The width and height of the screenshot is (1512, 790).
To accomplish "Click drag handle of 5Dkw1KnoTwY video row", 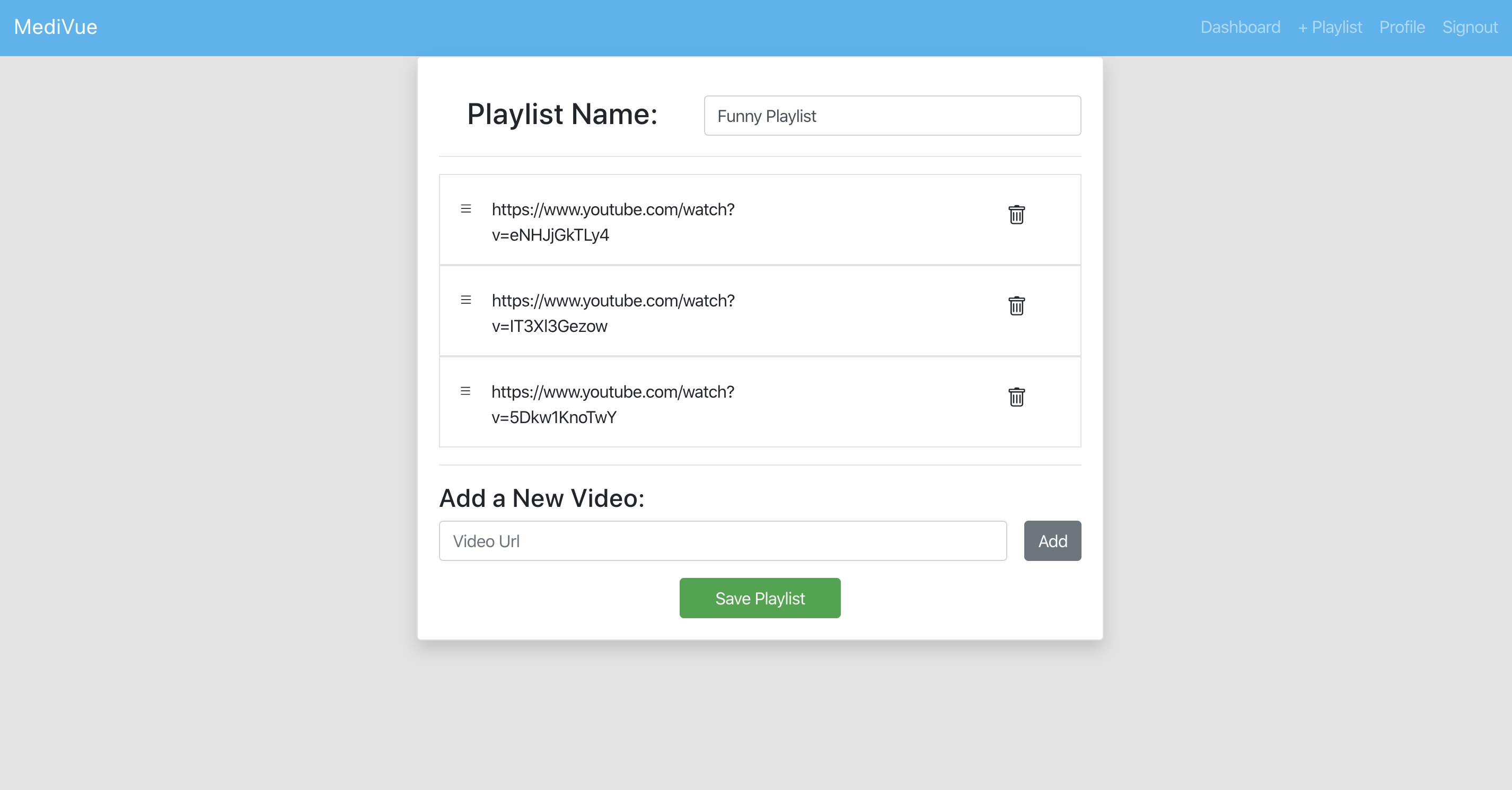I will 465,391.
